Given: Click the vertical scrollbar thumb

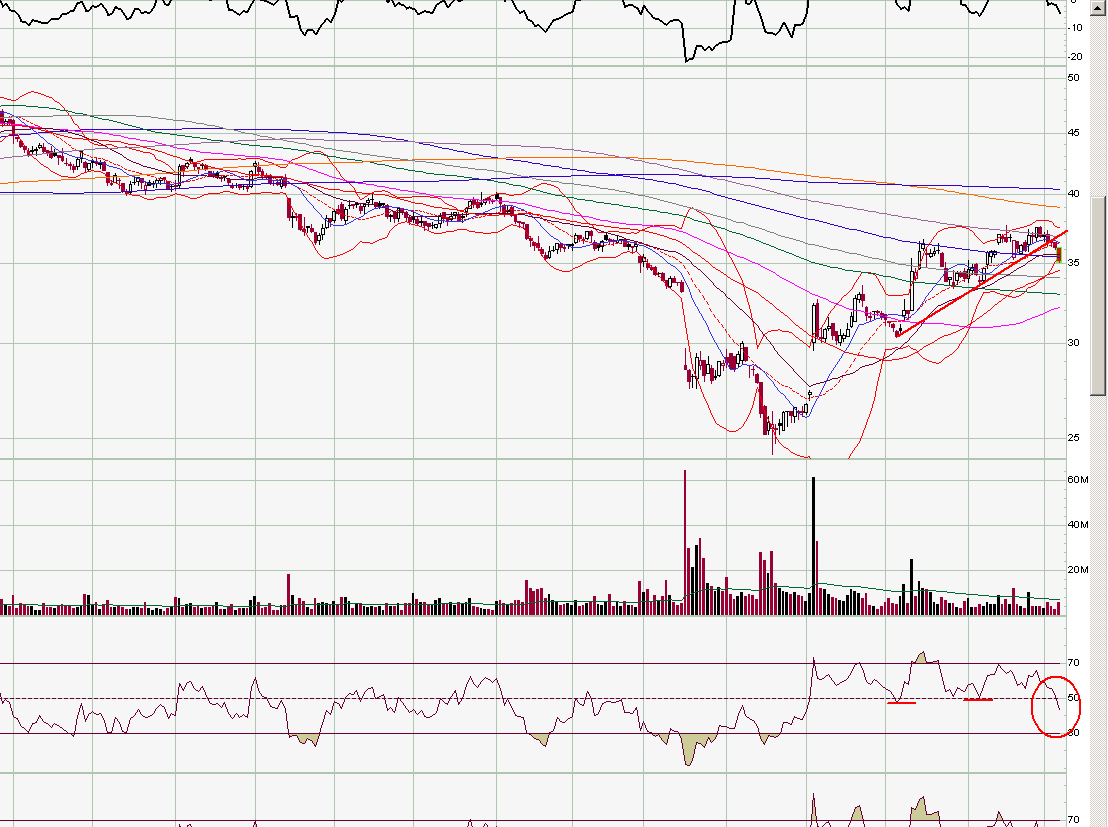Looking at the screenshot, I should [x=1099, y=295].
